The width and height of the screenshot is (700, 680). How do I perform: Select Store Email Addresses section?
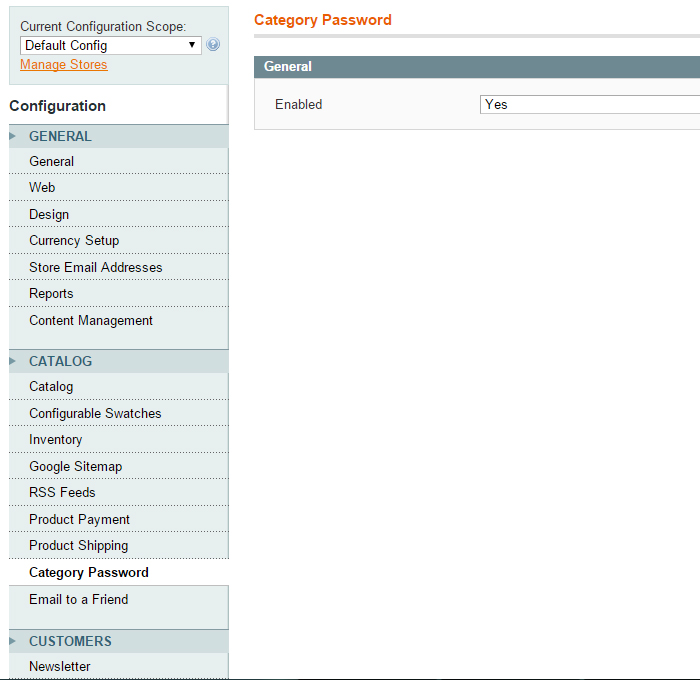coord(95,267)
